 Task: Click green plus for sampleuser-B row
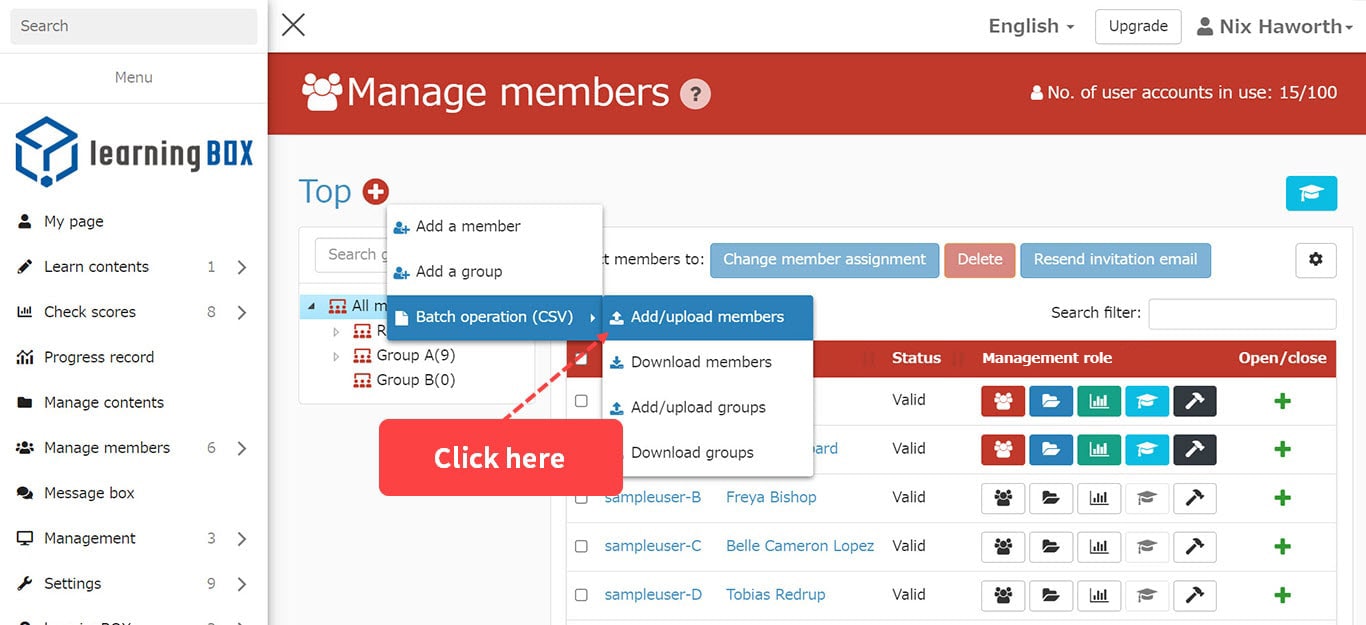click(x=1282, y=498)
